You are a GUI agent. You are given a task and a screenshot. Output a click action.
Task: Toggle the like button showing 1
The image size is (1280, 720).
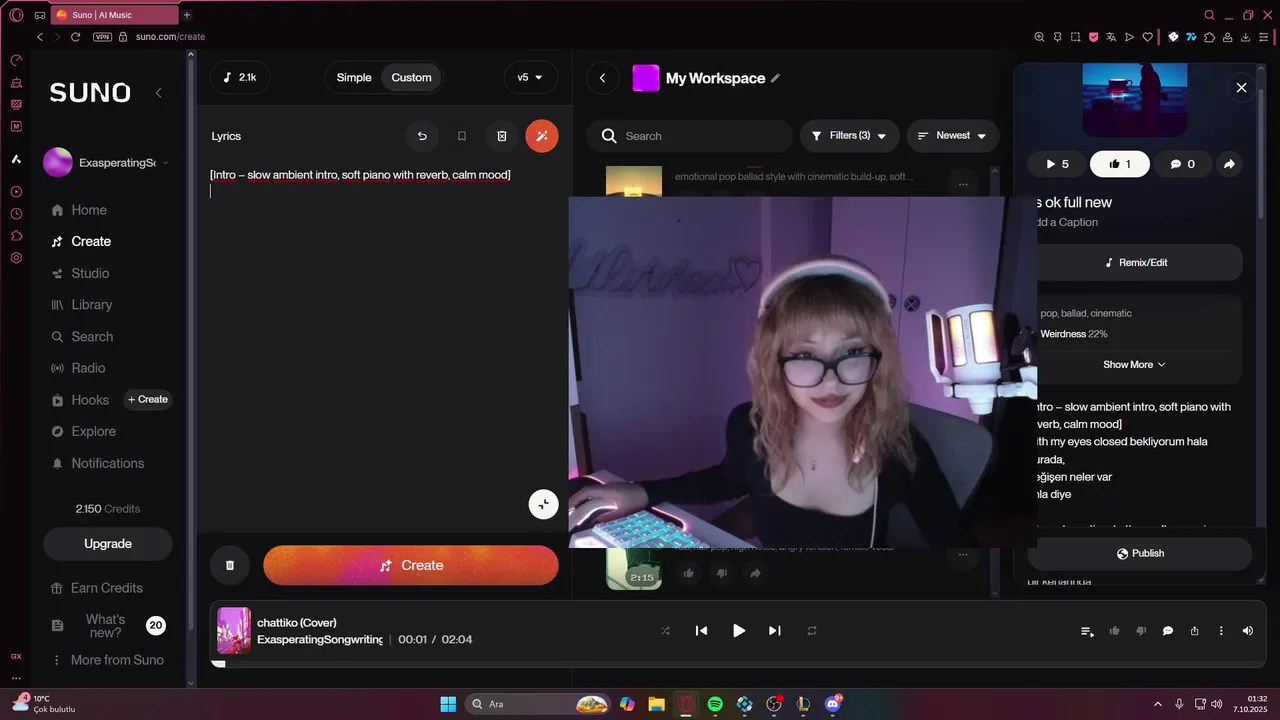1120,164
